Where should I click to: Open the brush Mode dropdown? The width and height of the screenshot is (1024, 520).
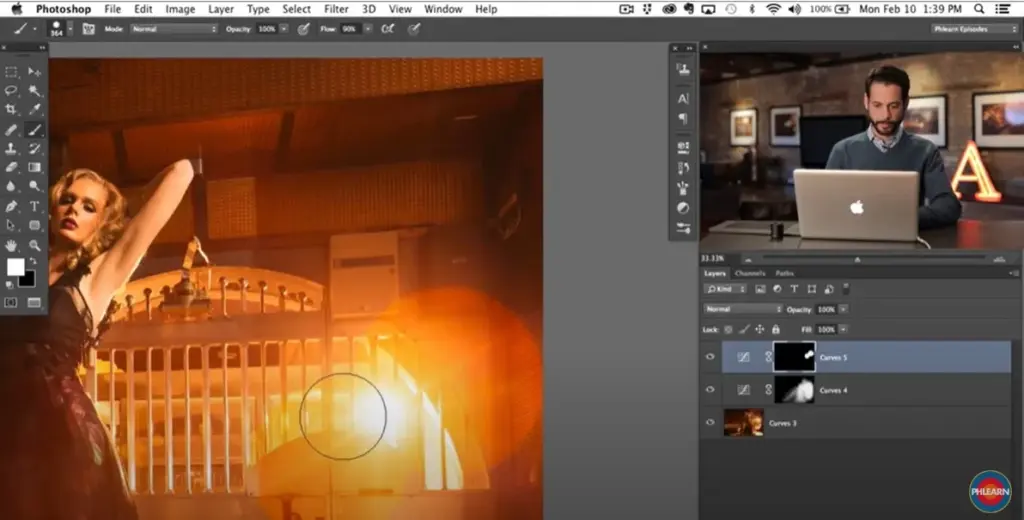tap(173, 29)
